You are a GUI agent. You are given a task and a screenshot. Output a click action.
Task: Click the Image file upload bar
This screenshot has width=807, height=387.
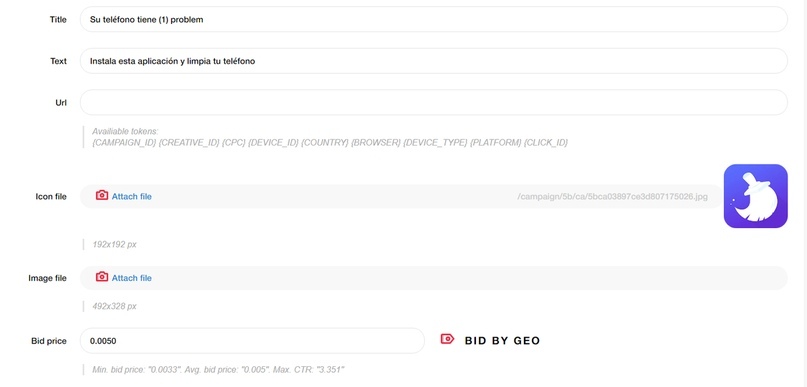(433, 278)
